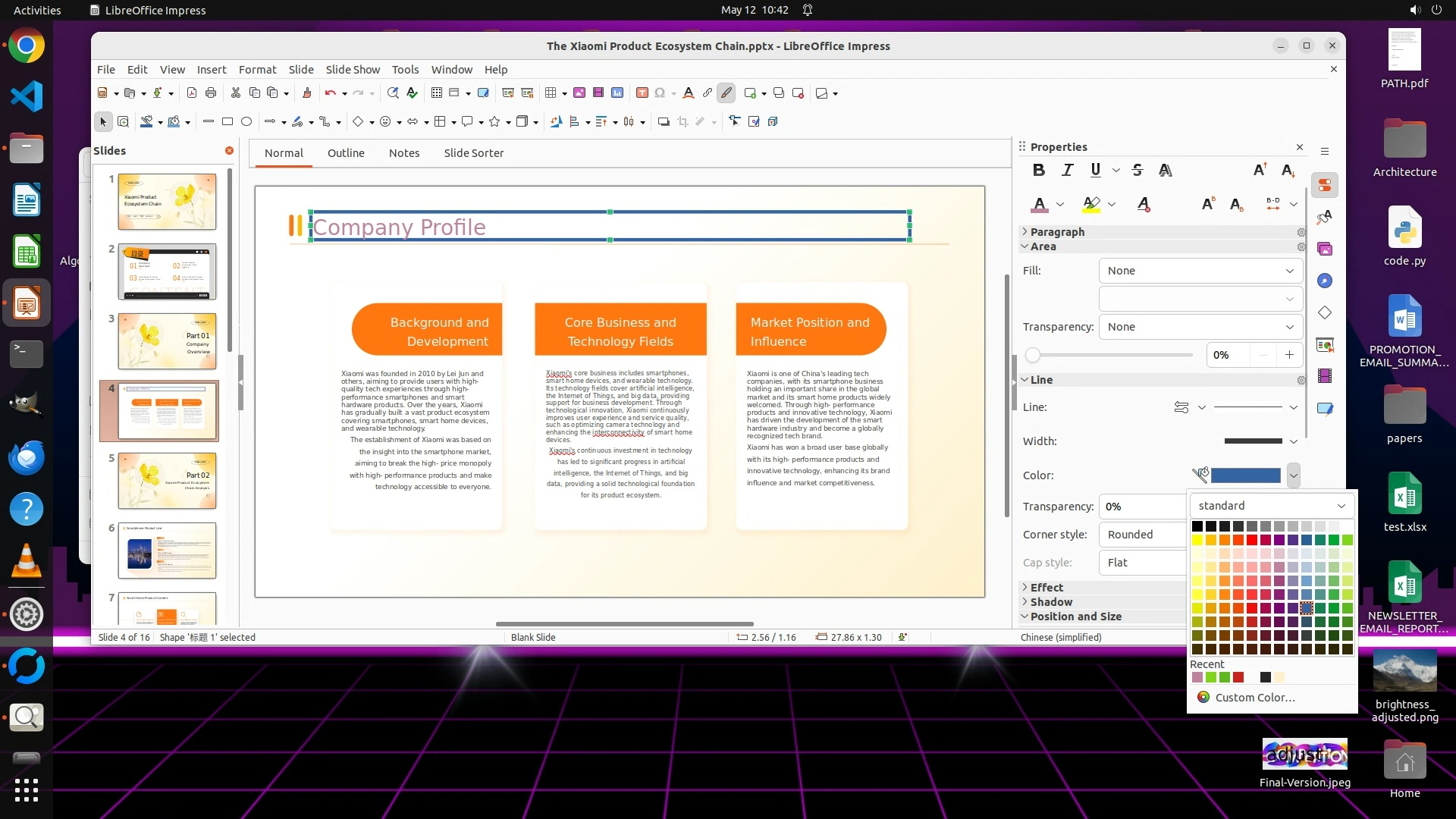Click the Custom Color button
This screenshot has height=819, width=1456.
pos(1254,698)
